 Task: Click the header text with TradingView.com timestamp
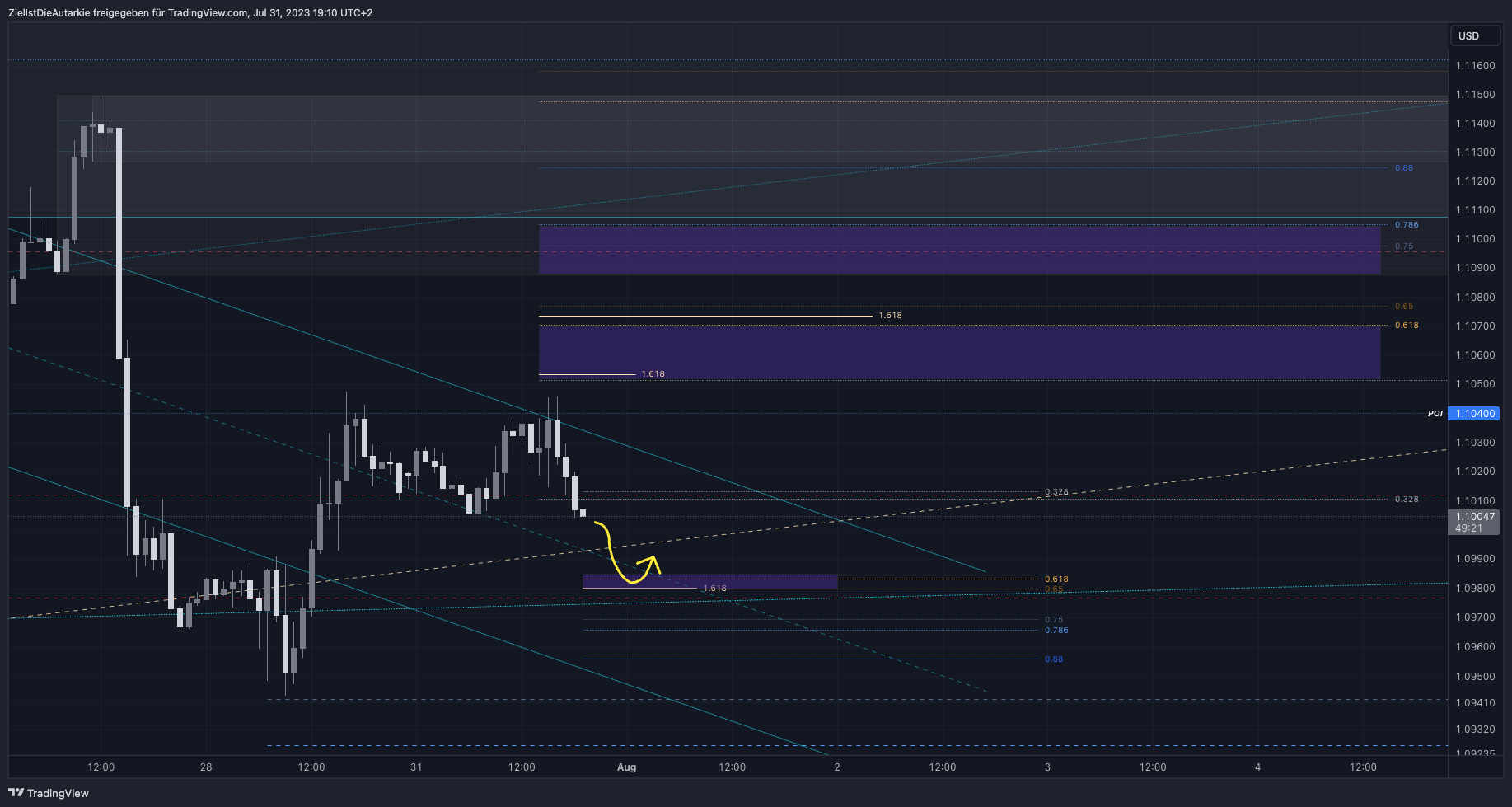click(190, 12)
